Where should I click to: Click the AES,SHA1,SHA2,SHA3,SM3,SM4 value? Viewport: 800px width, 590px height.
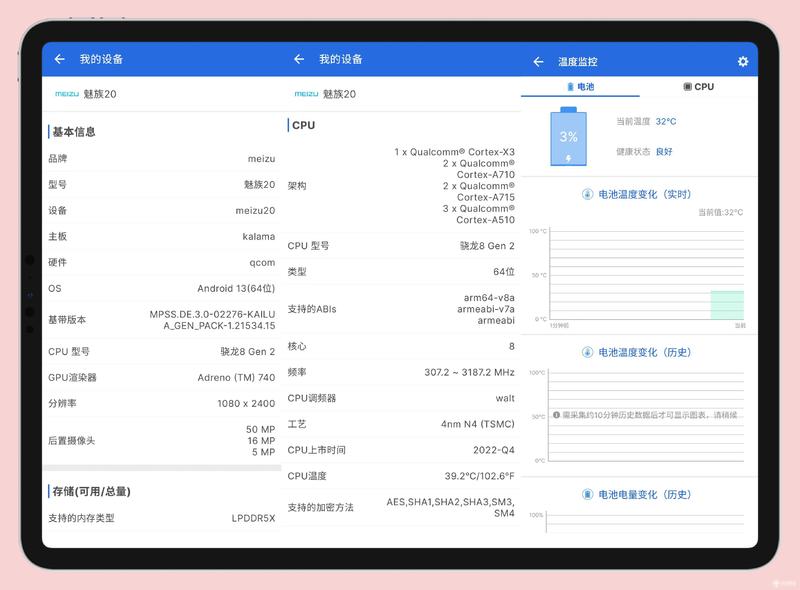coord(451,507)
